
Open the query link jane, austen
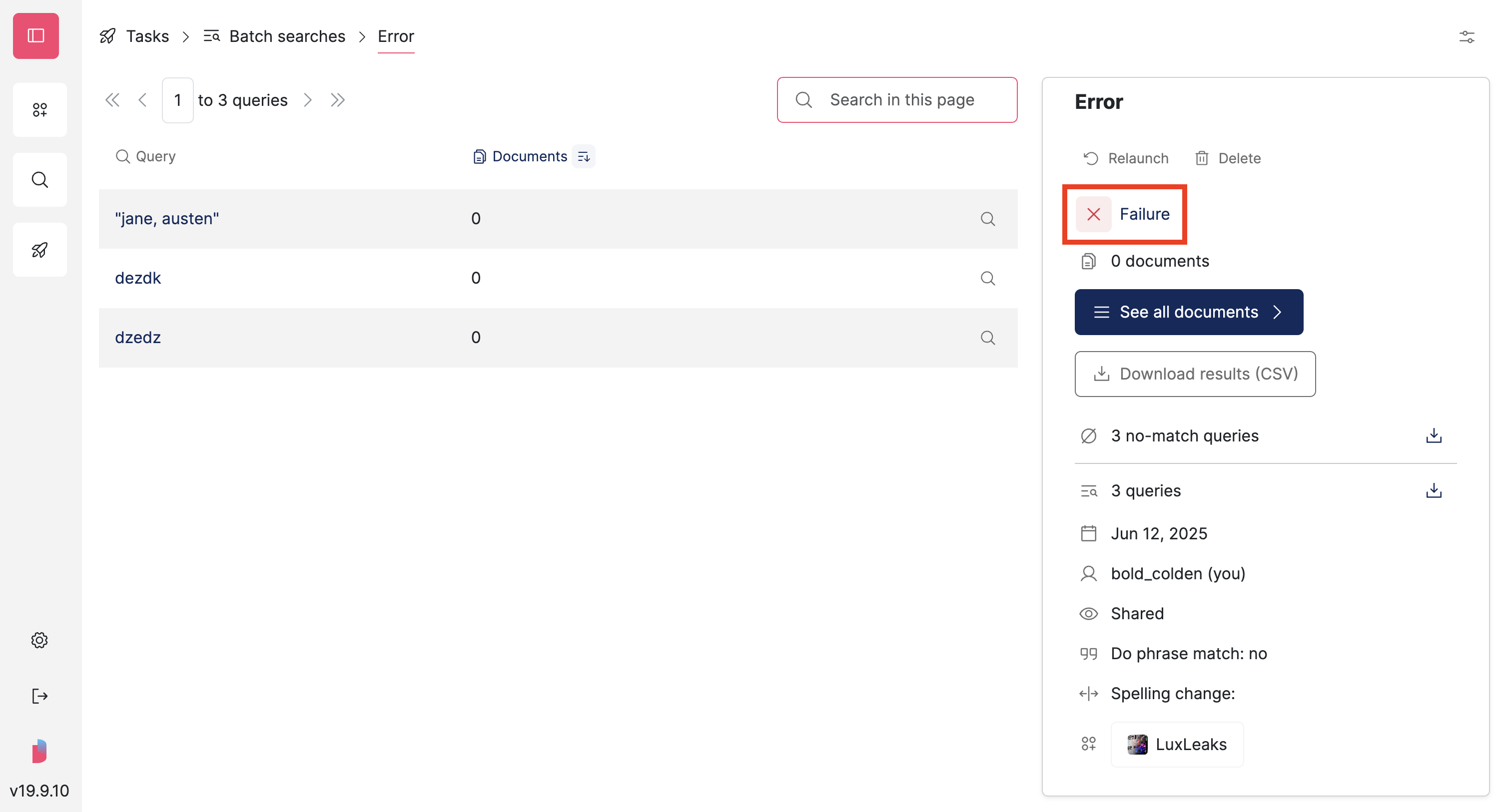tap(167, 218)
